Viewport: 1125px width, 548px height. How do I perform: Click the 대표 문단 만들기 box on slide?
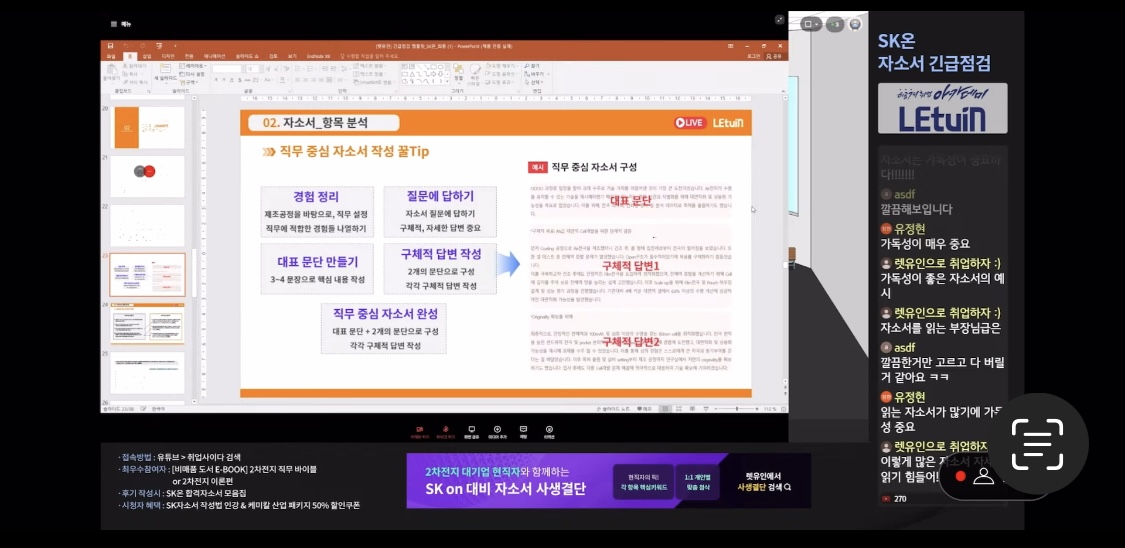316,268
